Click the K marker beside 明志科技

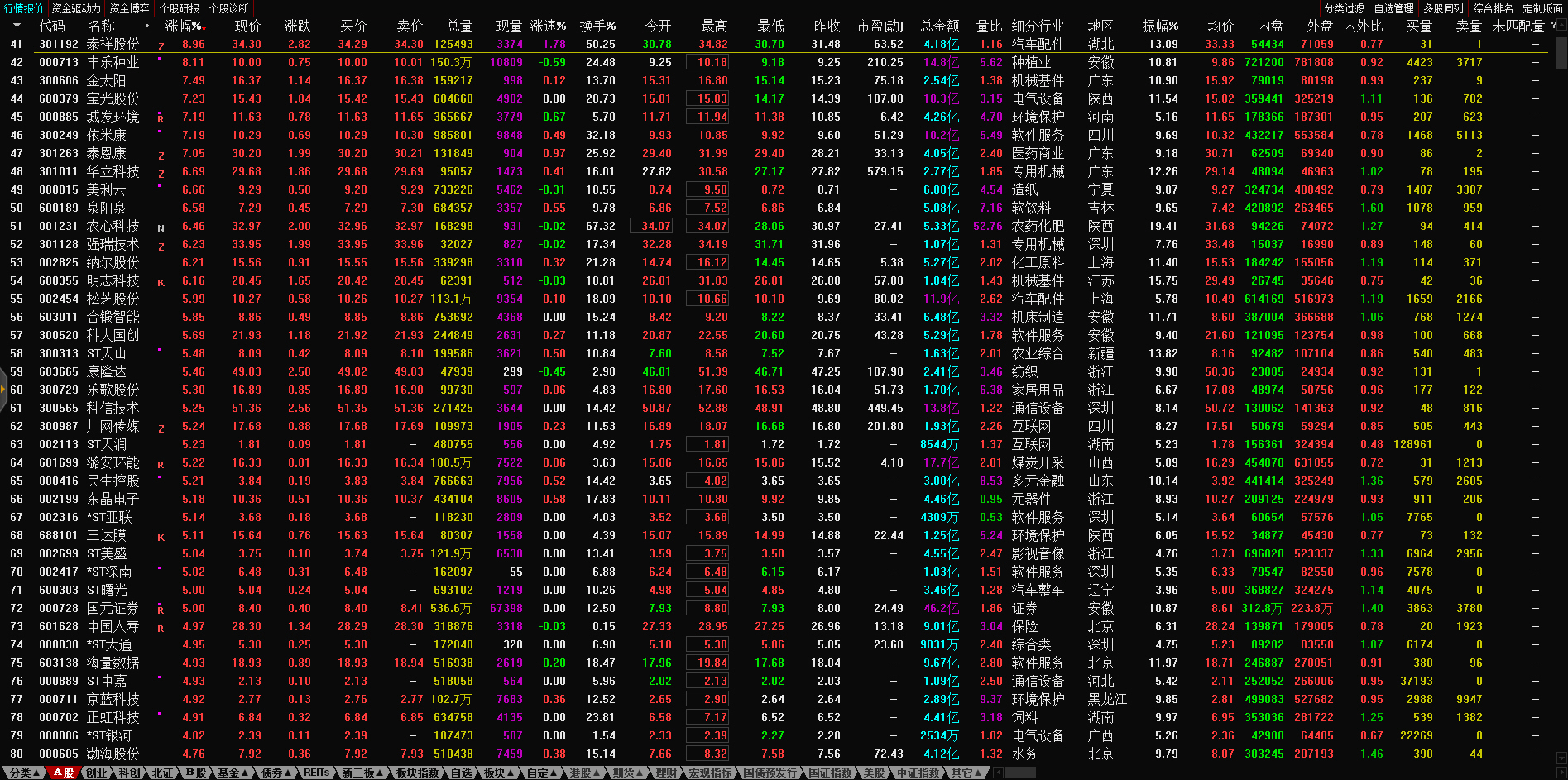click(161, 283)
